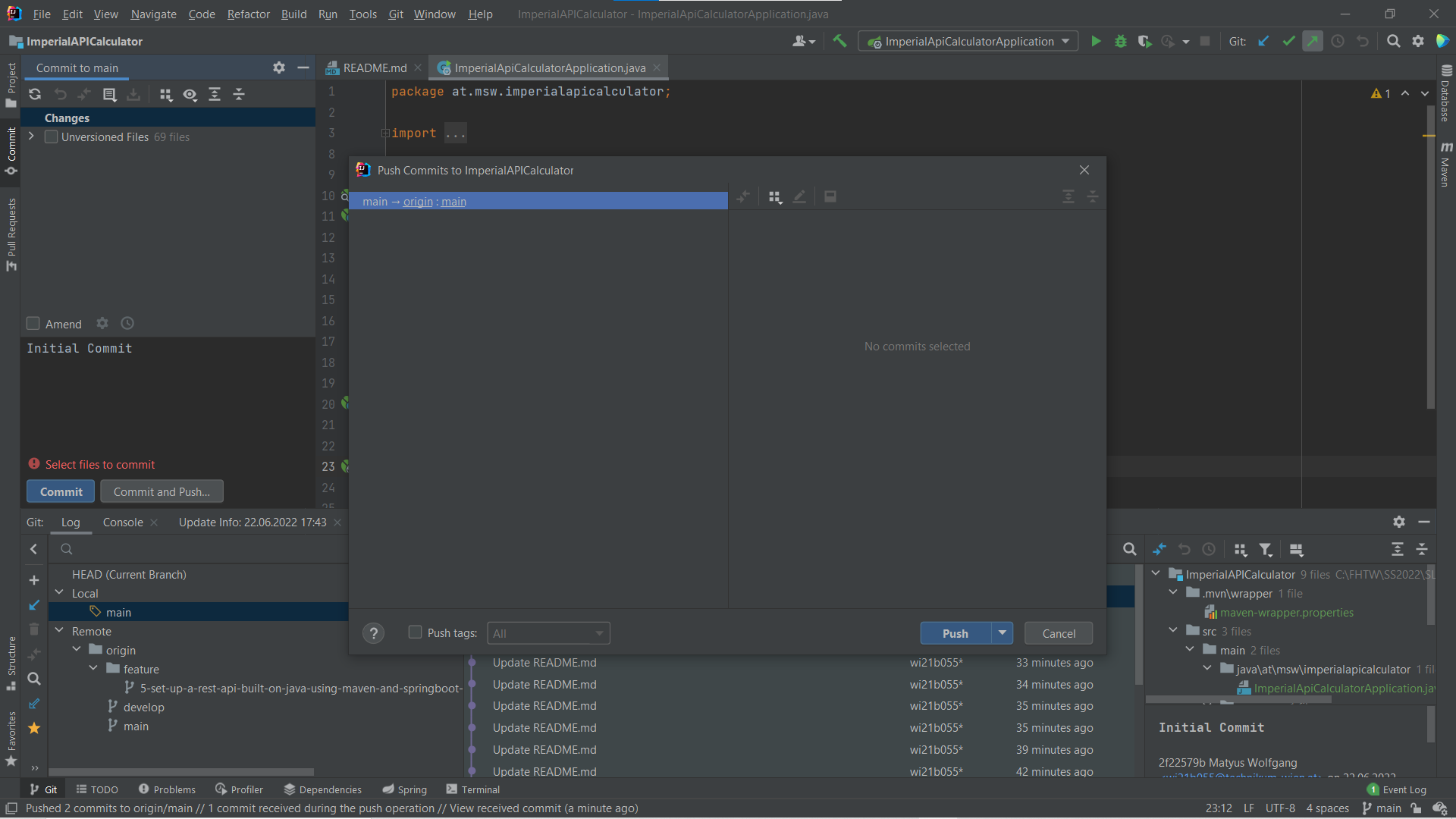The height and width of the screenshot is (819, 1456).
Task: Switch to Console tab in Git panel
Action: [x=123, y=522]
